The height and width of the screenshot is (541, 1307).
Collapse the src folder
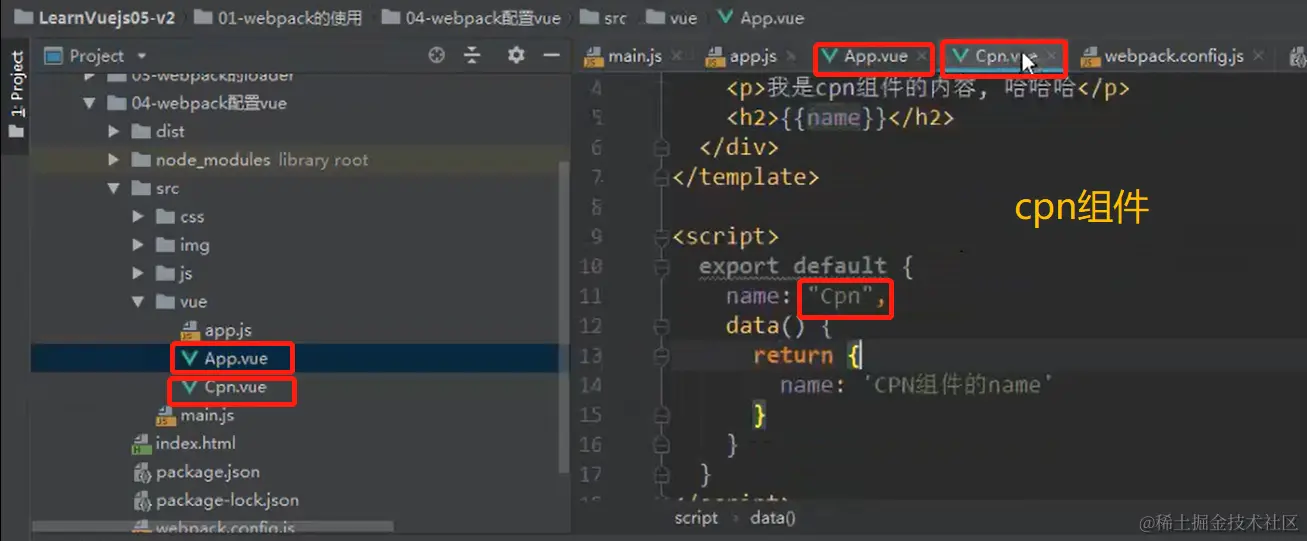pos(114,188)
